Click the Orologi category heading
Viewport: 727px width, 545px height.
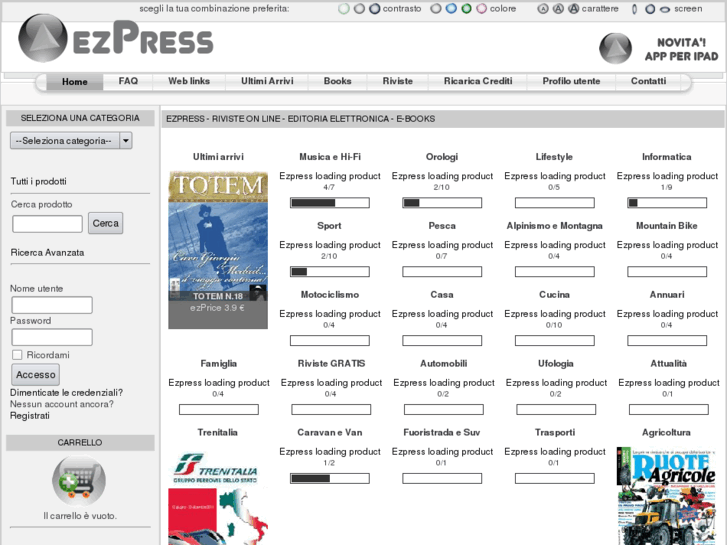(442, 157)
